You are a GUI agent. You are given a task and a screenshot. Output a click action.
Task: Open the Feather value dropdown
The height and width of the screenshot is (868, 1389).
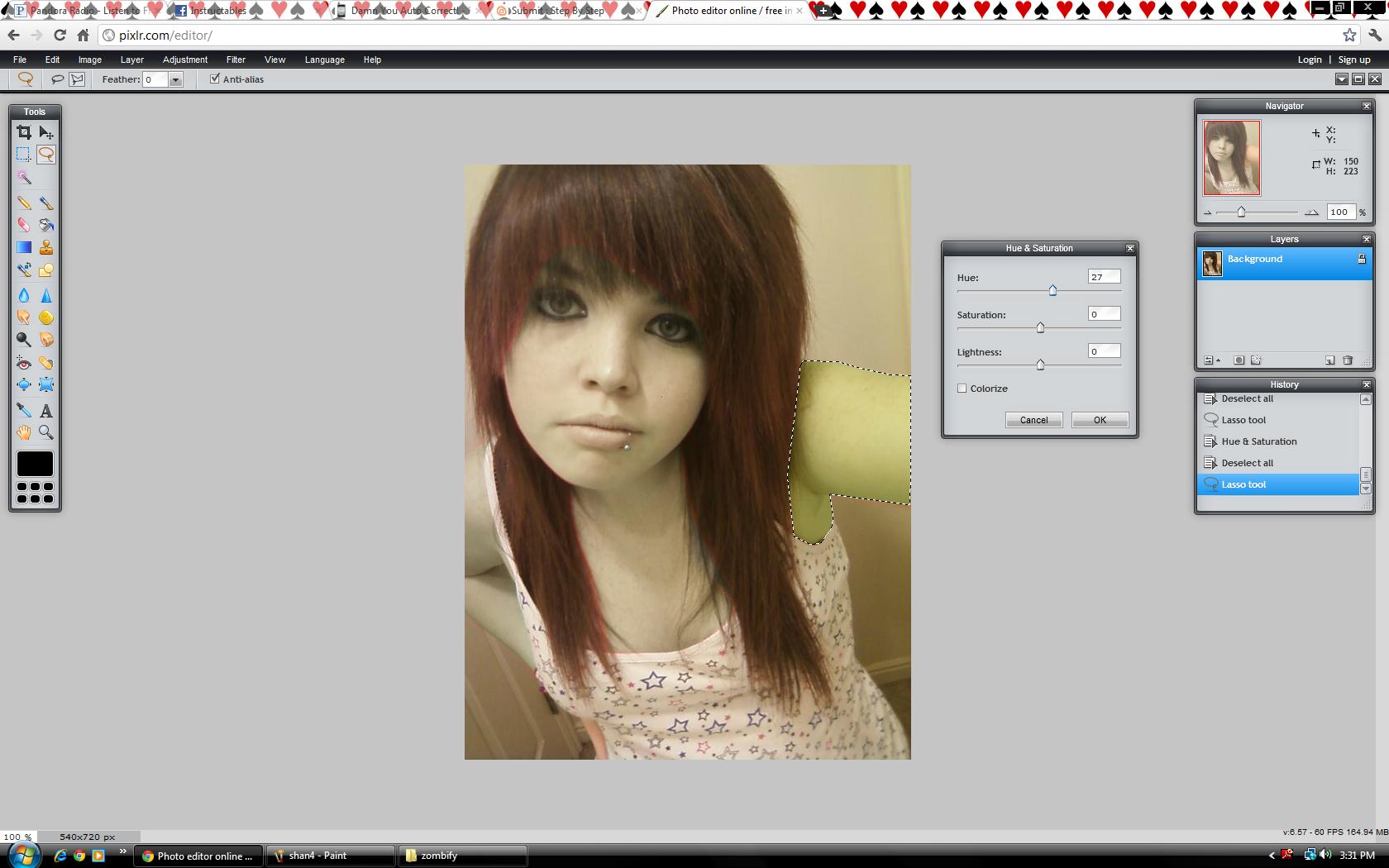click(x=175, y=79)
